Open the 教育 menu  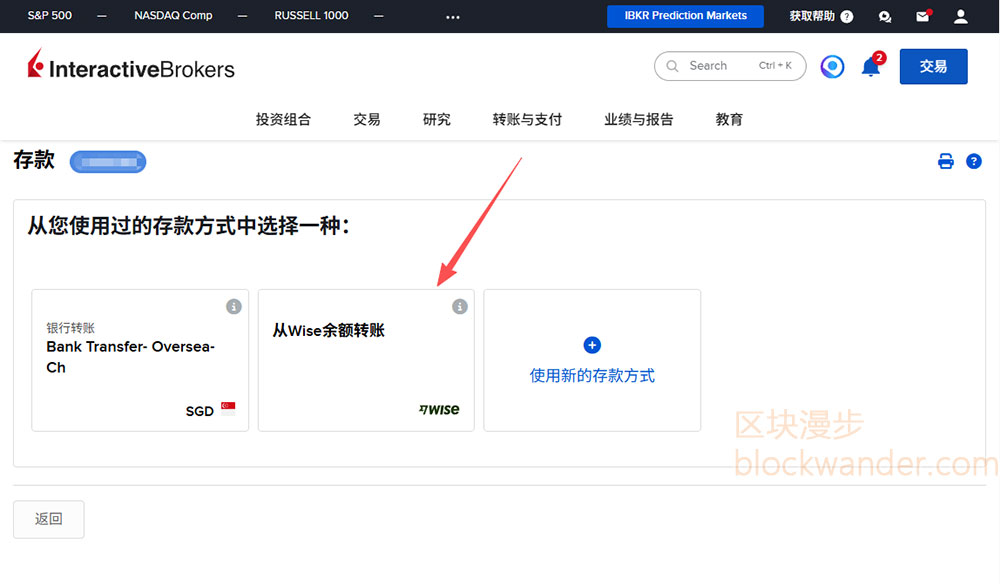729,119
